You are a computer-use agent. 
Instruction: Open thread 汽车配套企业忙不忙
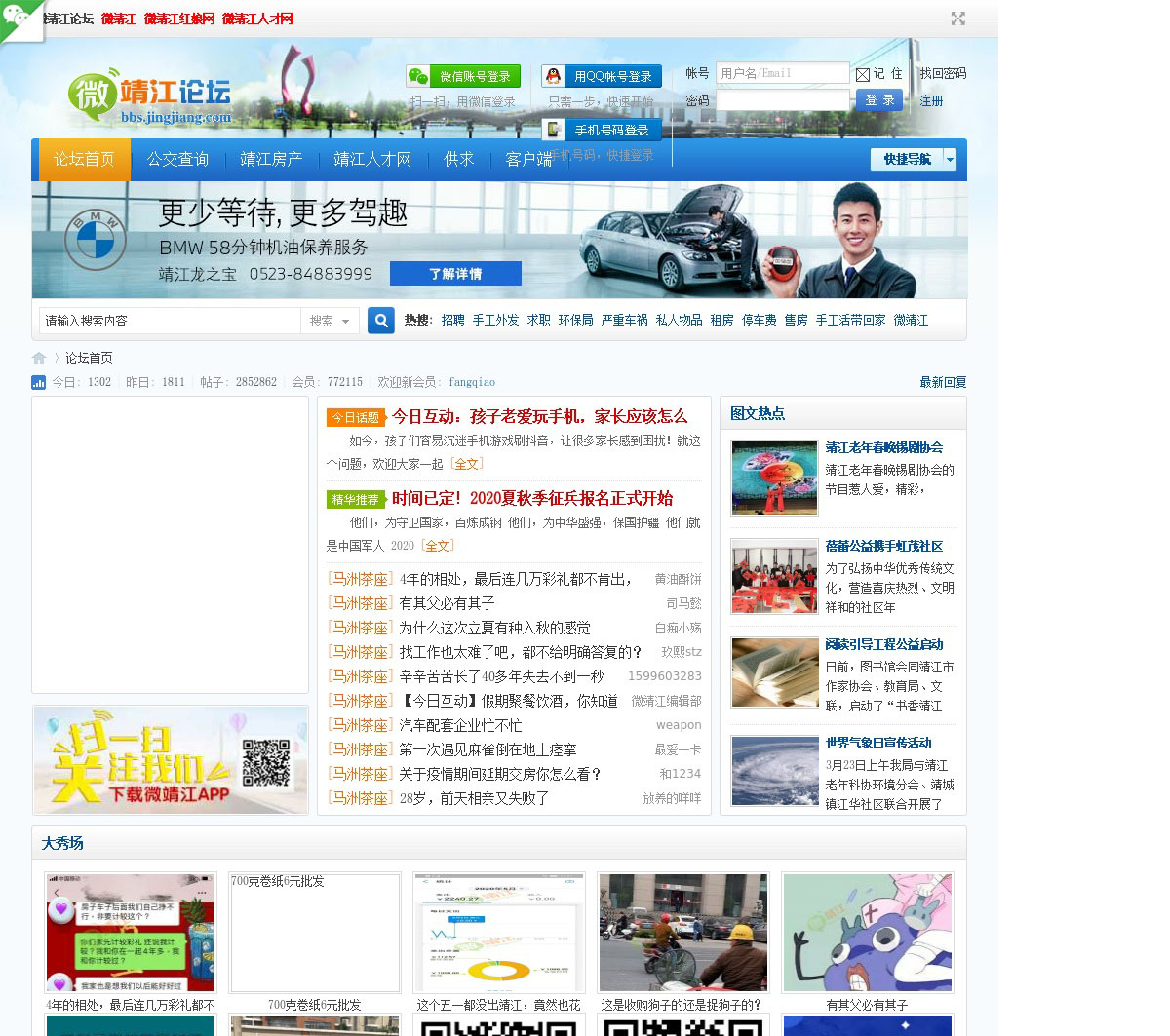(x=460, y=725)
